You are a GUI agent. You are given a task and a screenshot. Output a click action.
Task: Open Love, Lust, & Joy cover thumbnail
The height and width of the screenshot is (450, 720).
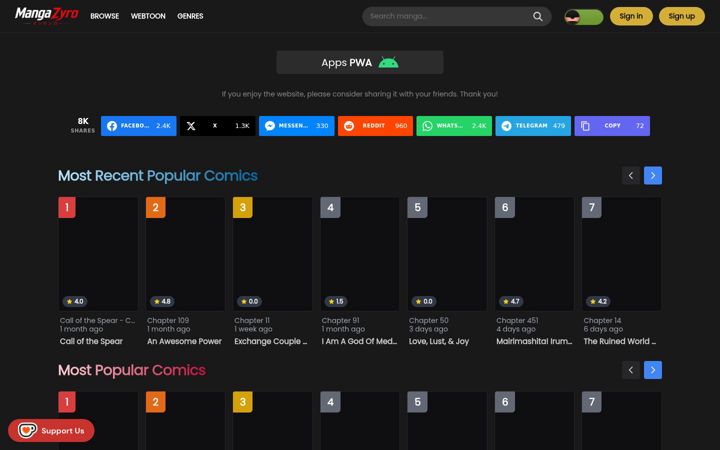447,254
